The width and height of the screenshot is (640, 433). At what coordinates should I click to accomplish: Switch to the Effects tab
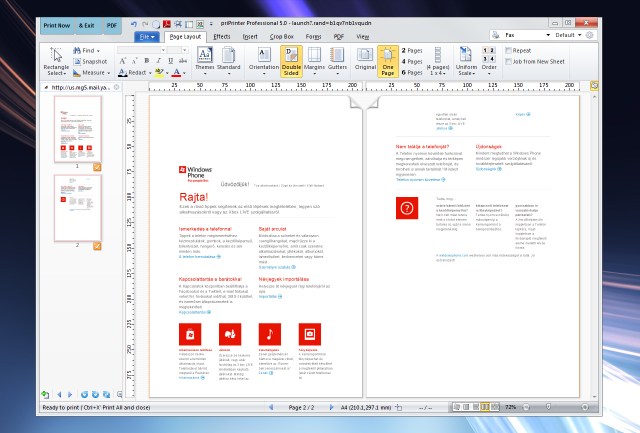221,35
